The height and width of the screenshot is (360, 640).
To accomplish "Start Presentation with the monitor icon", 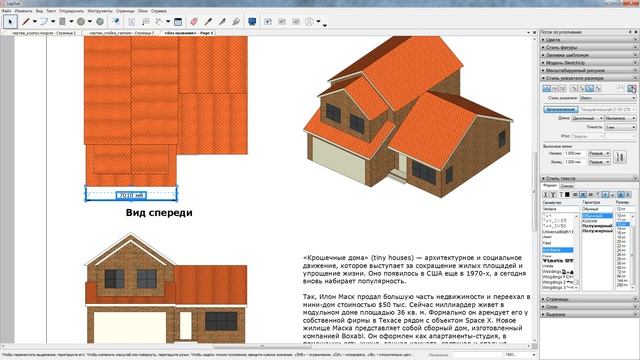I will (252, 22).
